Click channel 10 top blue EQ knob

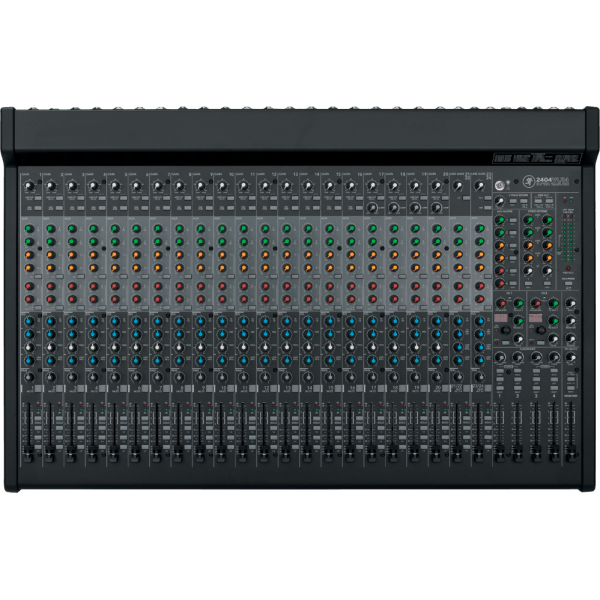tap(220, 322)
